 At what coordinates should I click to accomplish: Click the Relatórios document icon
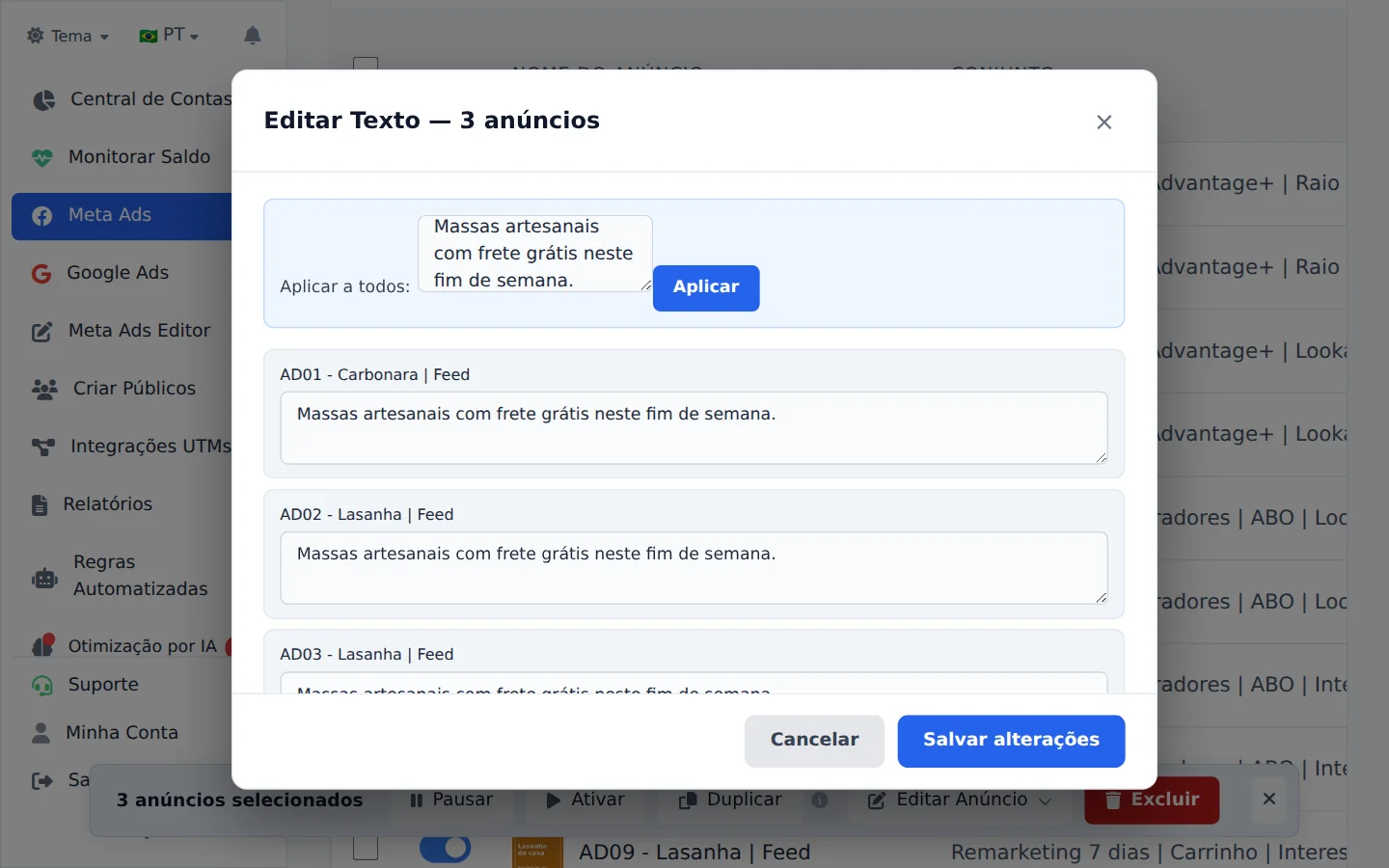(40, 504)
